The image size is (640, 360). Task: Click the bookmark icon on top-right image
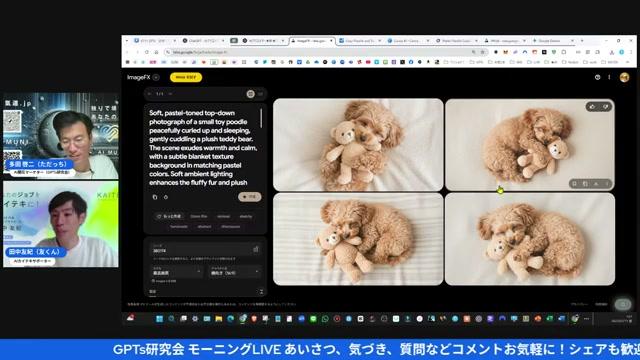[x=574, y=184]
